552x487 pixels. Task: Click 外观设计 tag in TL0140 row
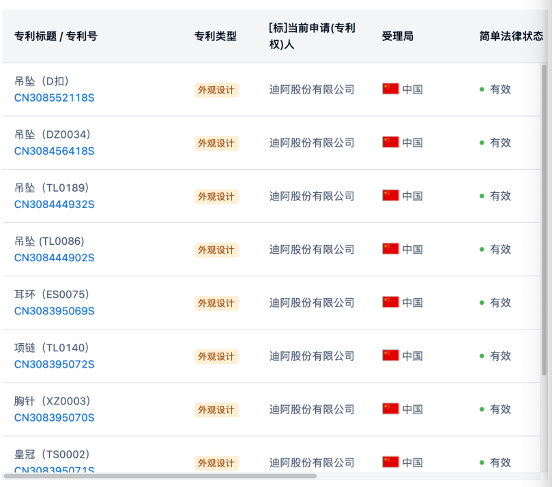[216, 356]
